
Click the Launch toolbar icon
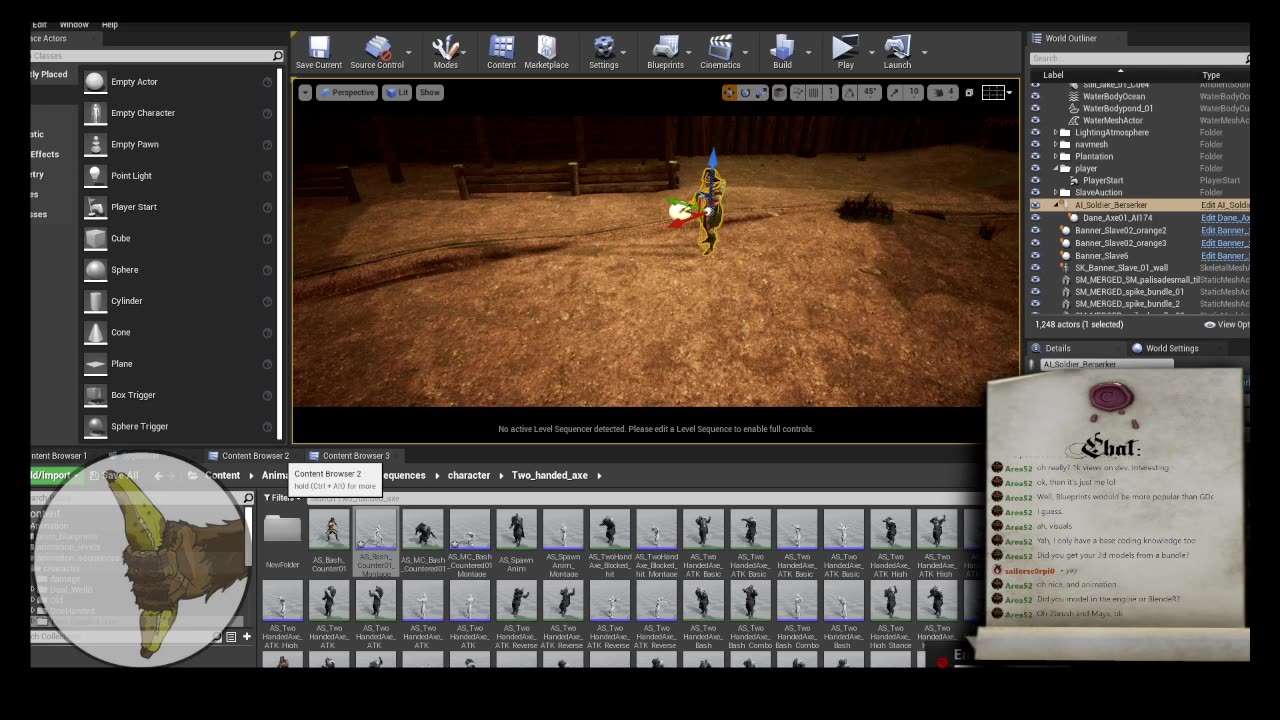point(897,53)
